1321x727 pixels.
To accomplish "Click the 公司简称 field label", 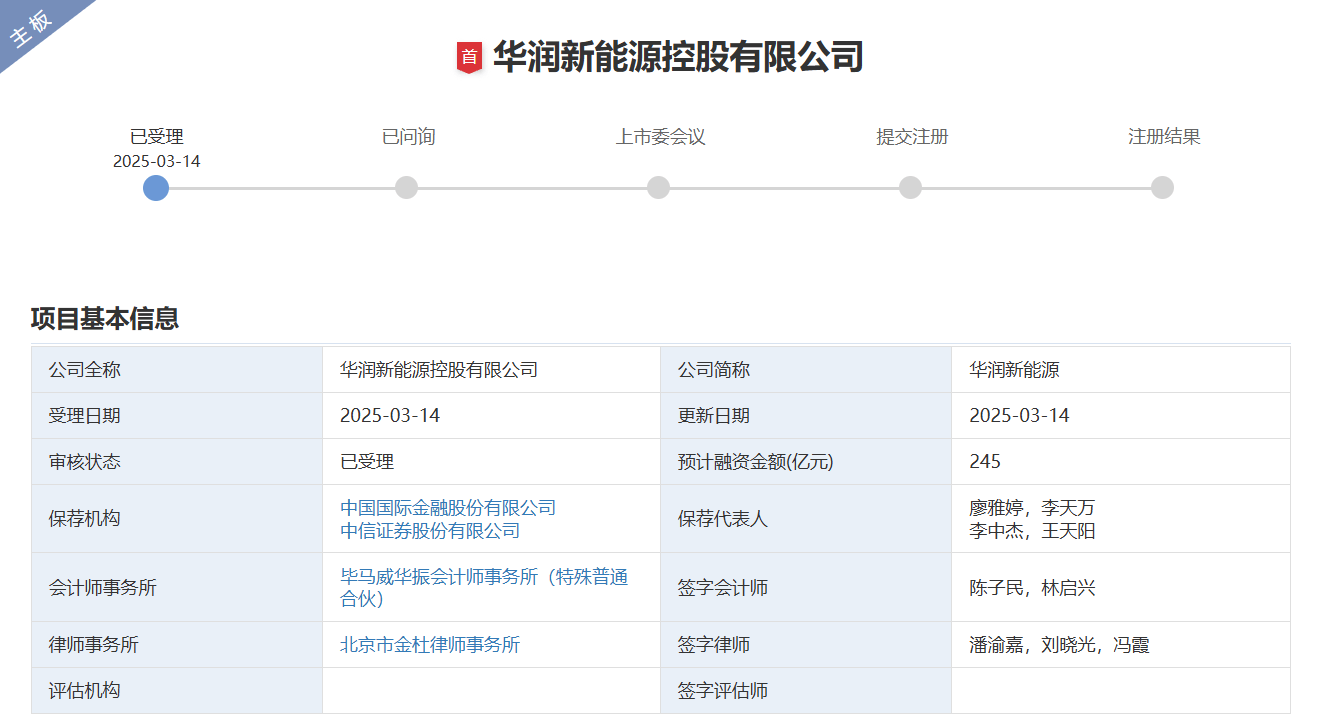I will (x=714, y=370).
